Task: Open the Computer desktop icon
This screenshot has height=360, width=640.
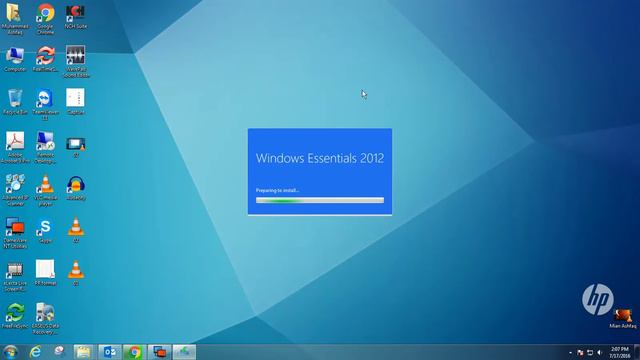Action: coord(15,59)
